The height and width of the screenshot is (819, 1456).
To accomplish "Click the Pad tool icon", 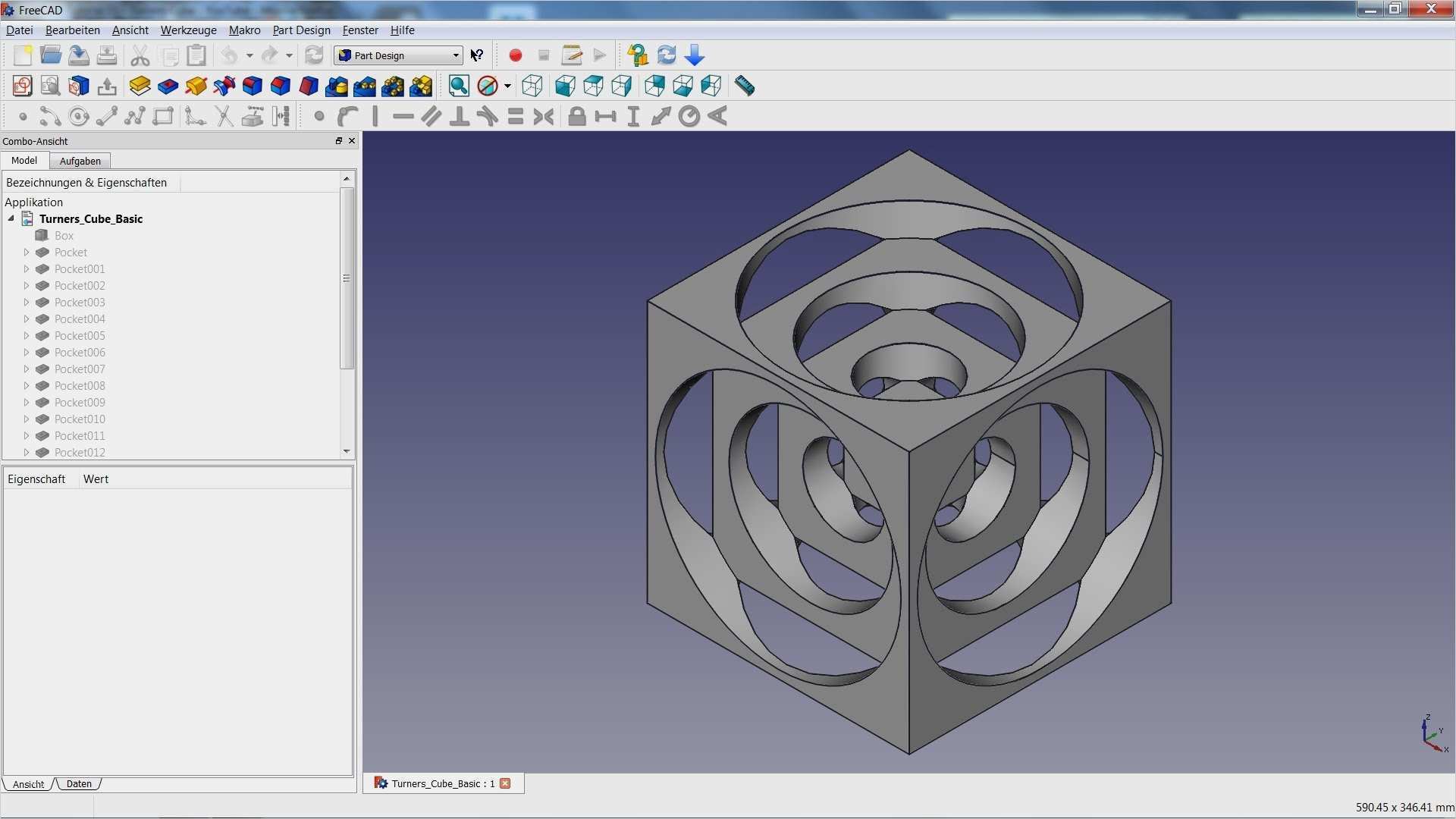I will point(140,86).
